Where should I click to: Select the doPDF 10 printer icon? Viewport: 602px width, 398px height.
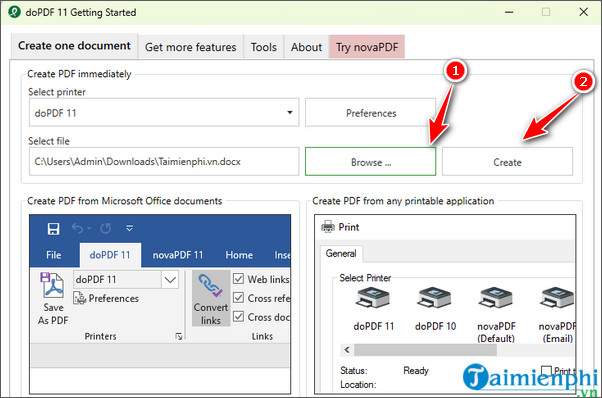pos(434,298)
